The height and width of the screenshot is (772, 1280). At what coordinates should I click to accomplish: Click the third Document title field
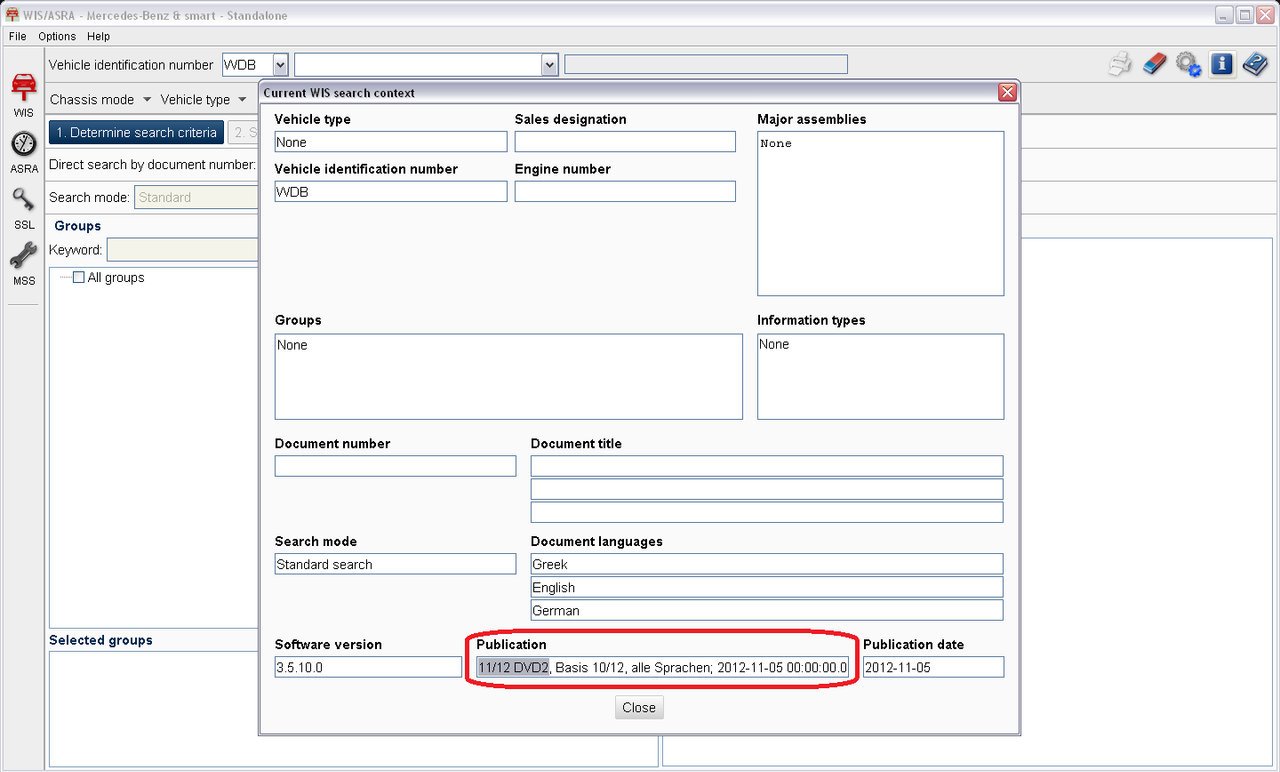pos(767,512)
